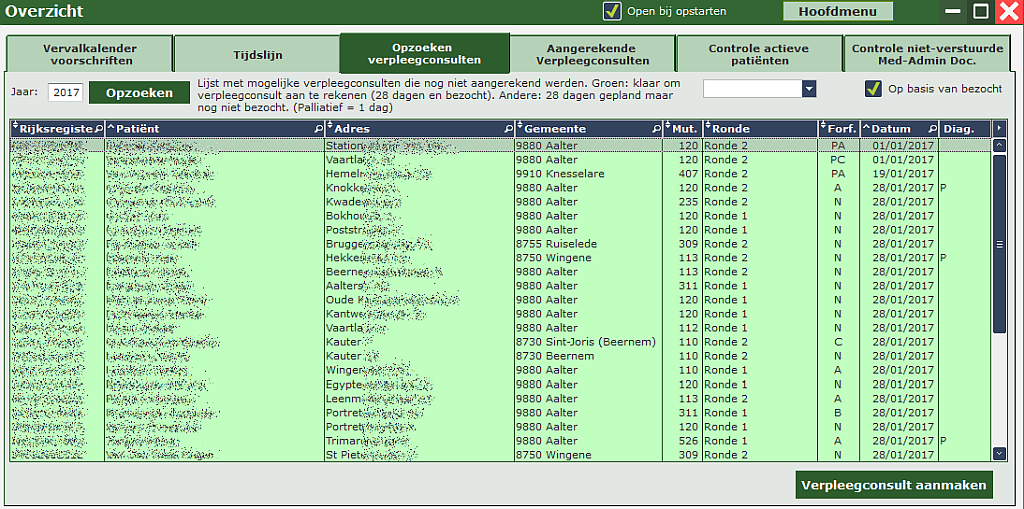Click the Forf. value B
The width and height of the screenshot is (1024, 509).
click(x=838, y=413)
